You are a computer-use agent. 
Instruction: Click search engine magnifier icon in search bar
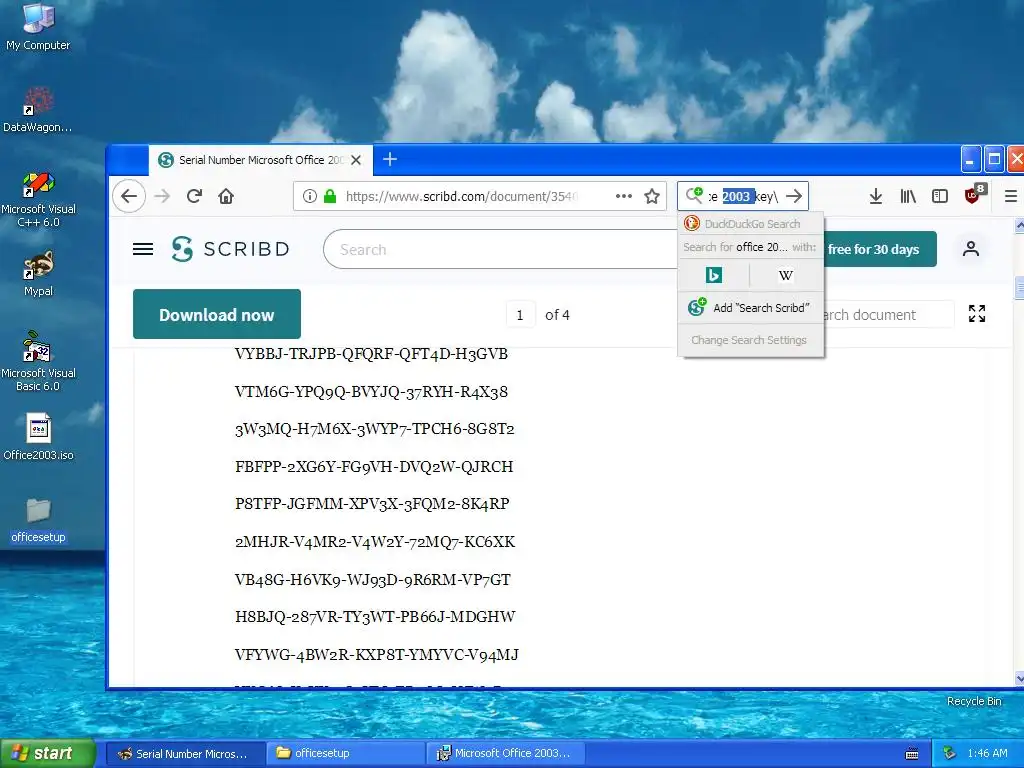[x=694, y=195]
